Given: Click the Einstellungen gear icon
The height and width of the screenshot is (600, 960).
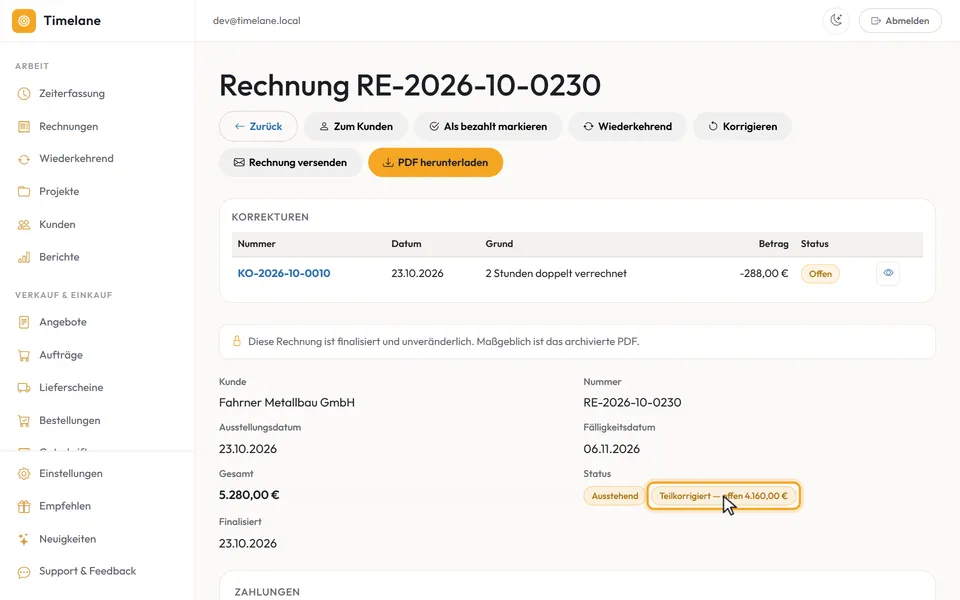Looking at the screenshot, I should (x=24, y=474).
